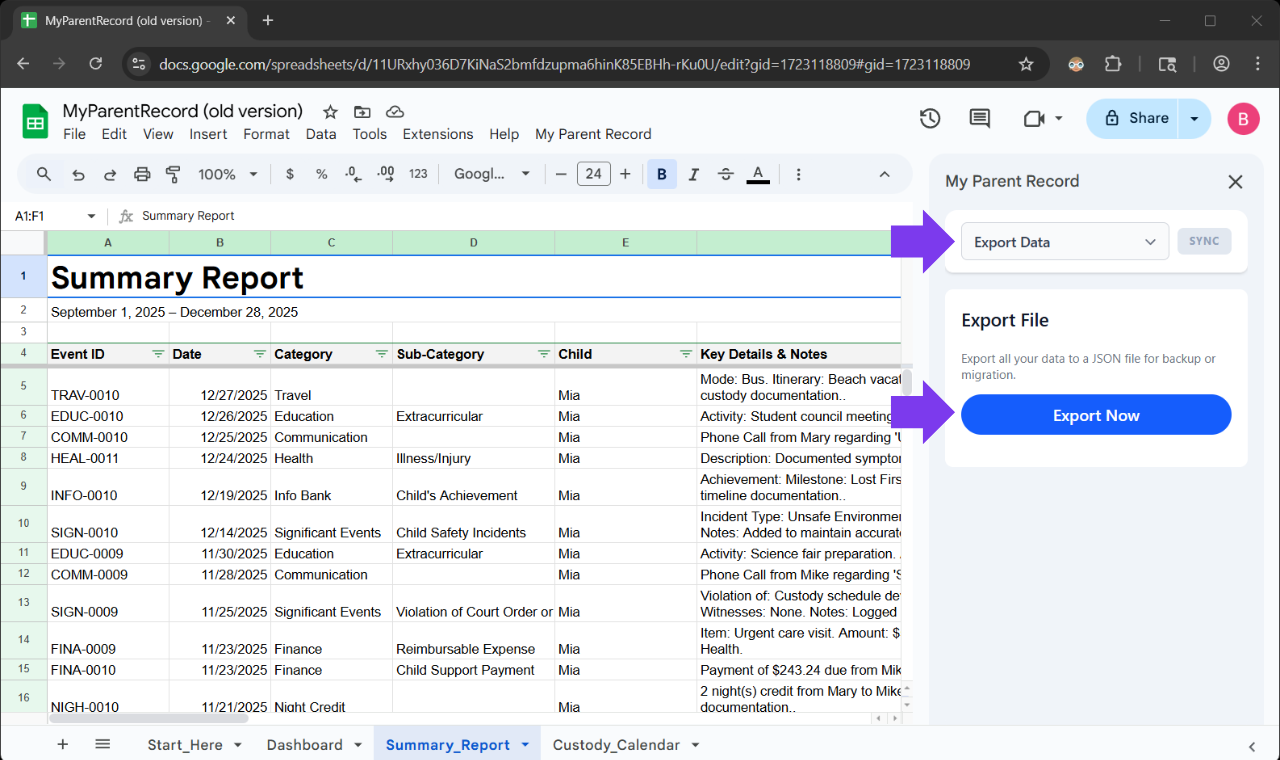Open the Sub-Category column filter

(x=544, y=354)
